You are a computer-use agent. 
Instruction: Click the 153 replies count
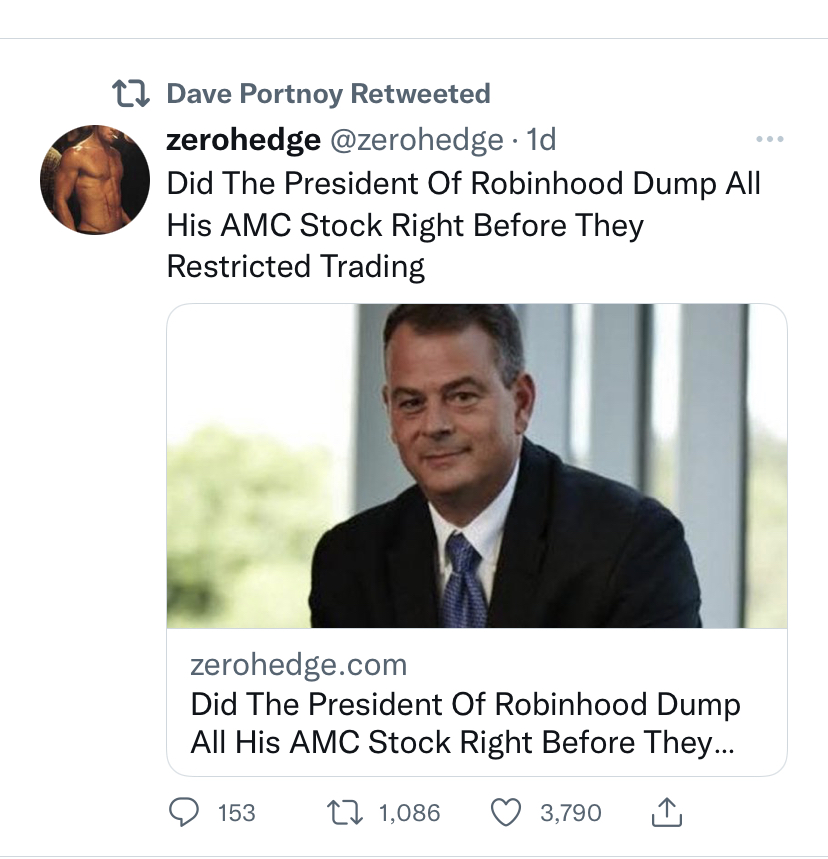pyautogui.click(x=236, y=813)
